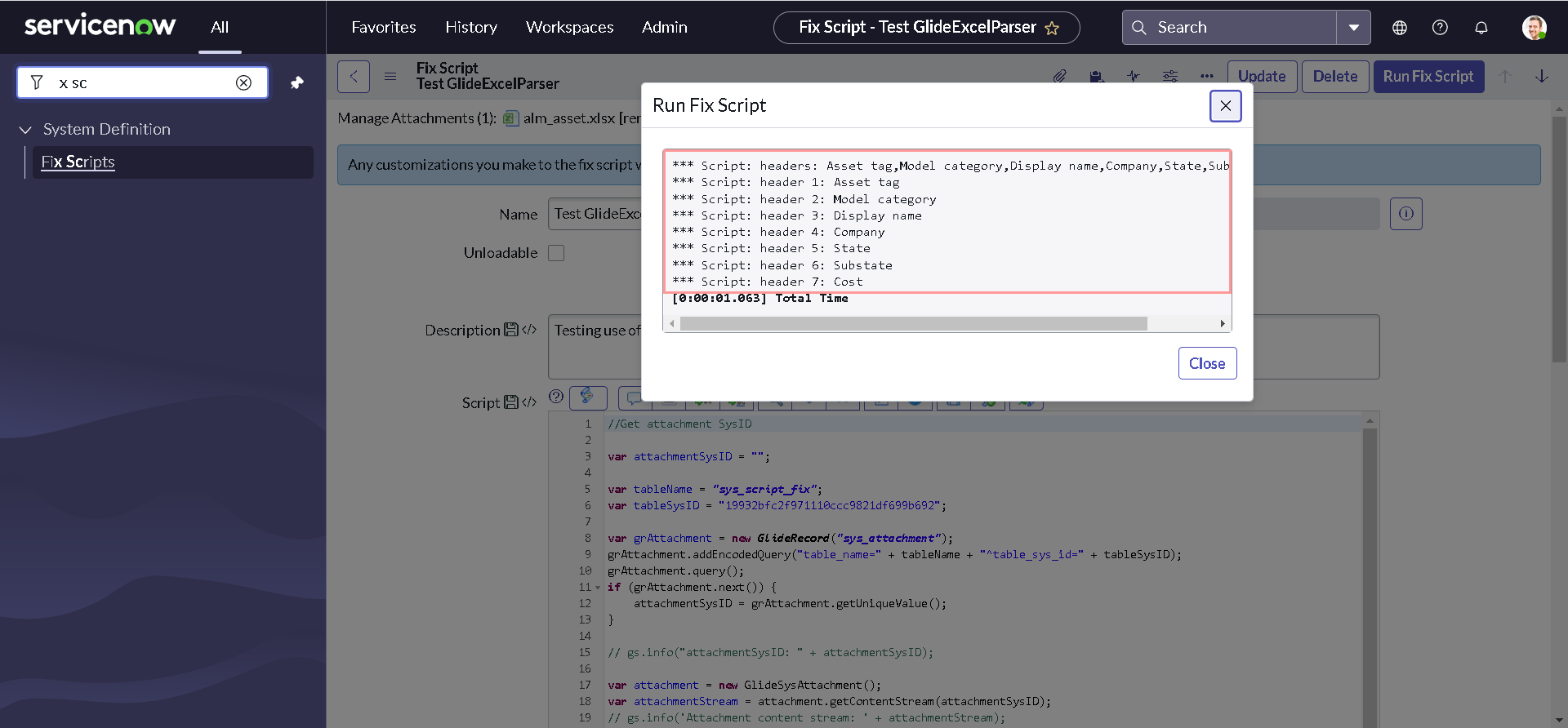Click the script help question mark icon
This screenshot has height=728, width=1568.
(x=556, y=397)
